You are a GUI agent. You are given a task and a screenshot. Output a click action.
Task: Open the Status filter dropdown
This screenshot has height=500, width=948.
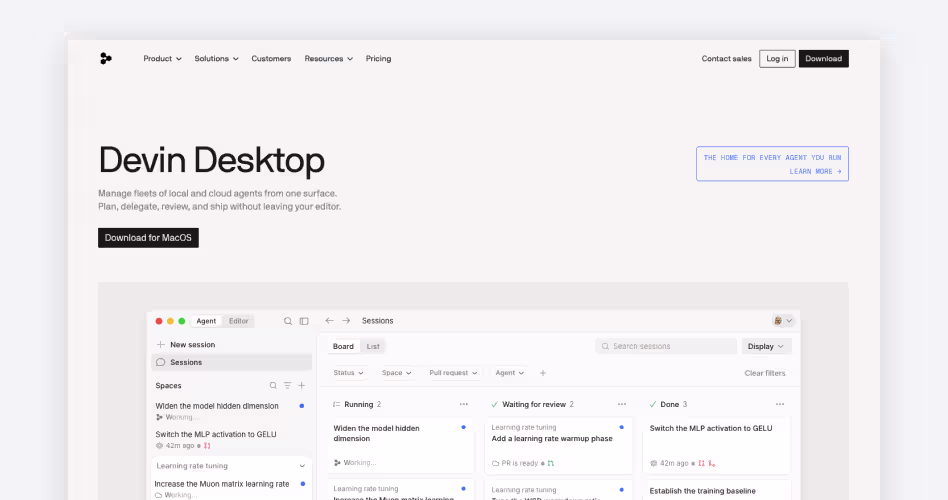(349, 373)
